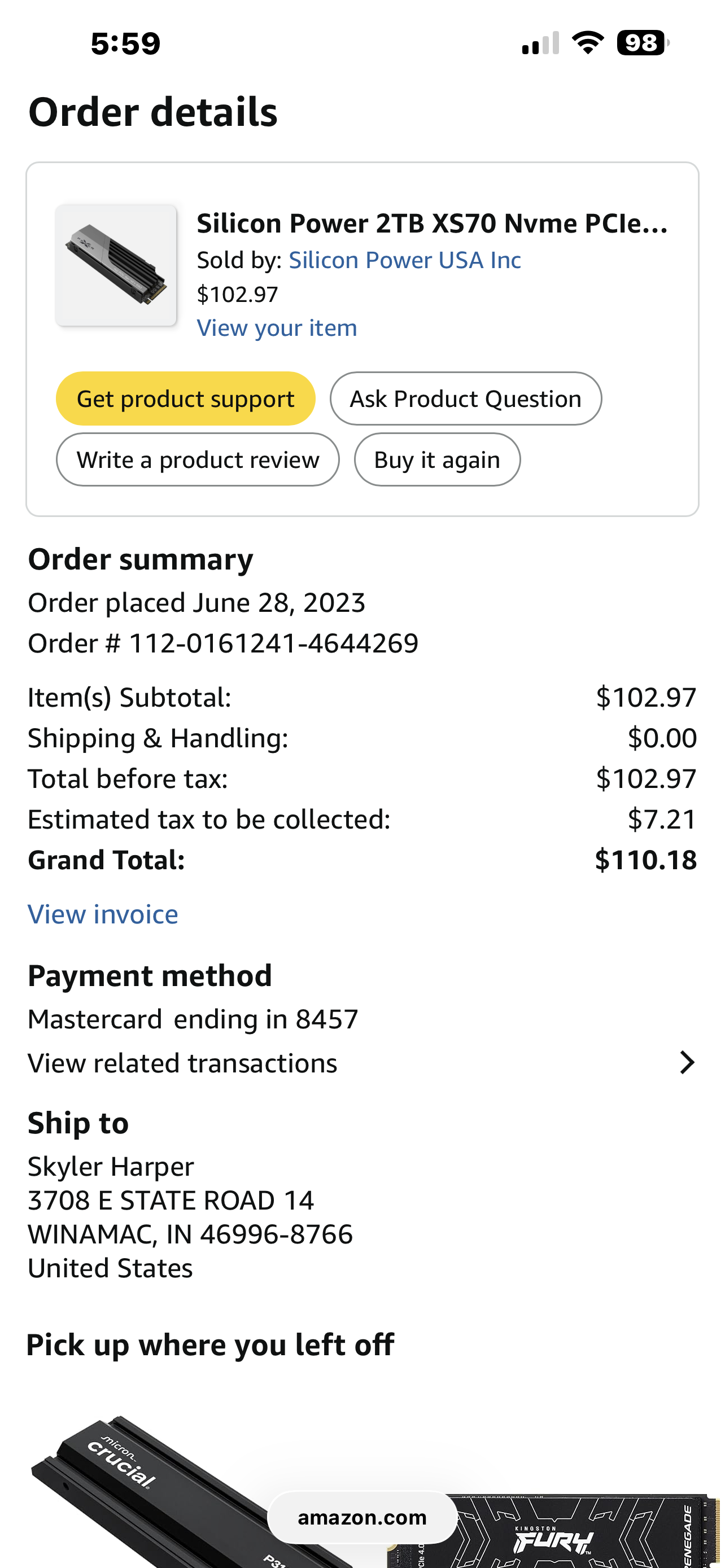Tap the chevron arrow beside related transactions

pyautogui.click(x=687, y=1063)
